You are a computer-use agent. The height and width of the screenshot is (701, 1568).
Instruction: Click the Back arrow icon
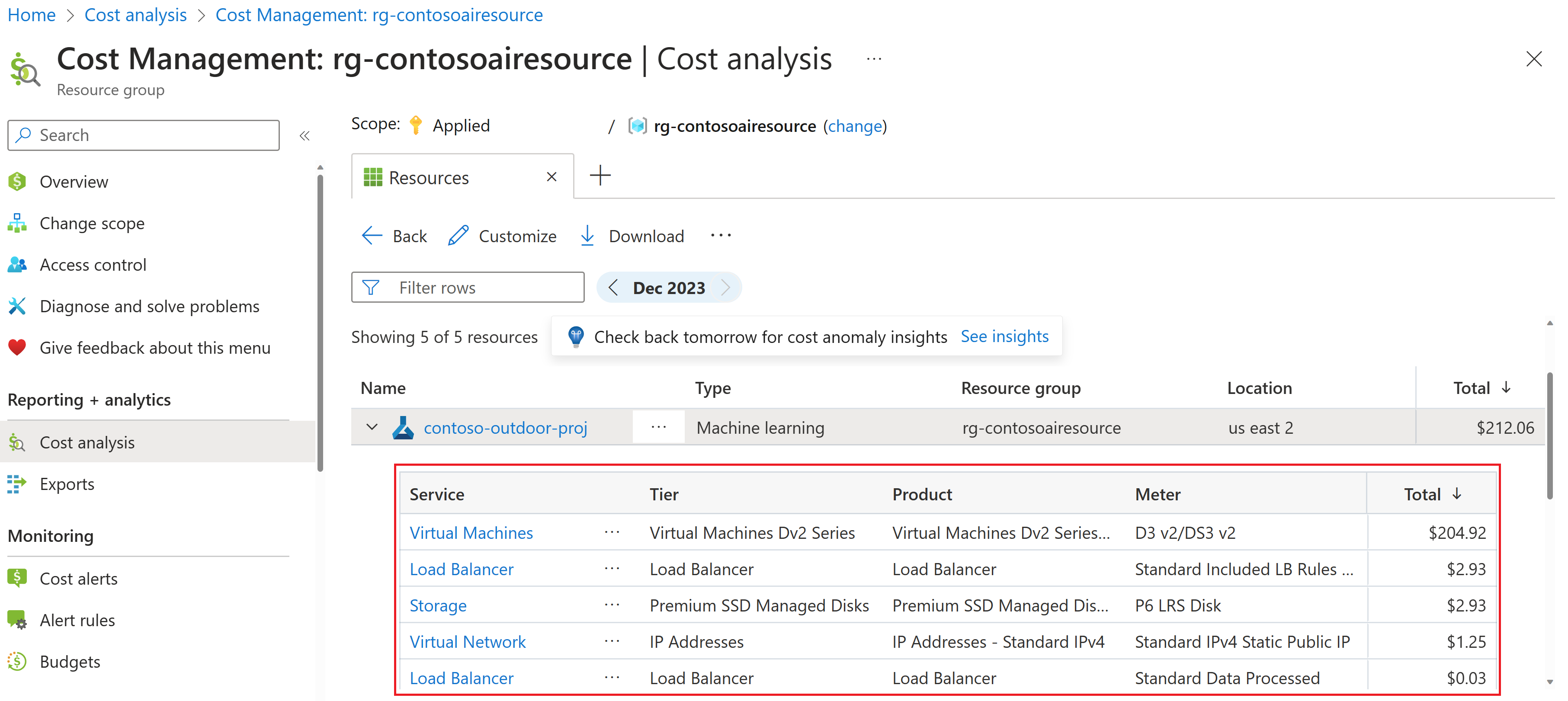click(x=371, y=236)
